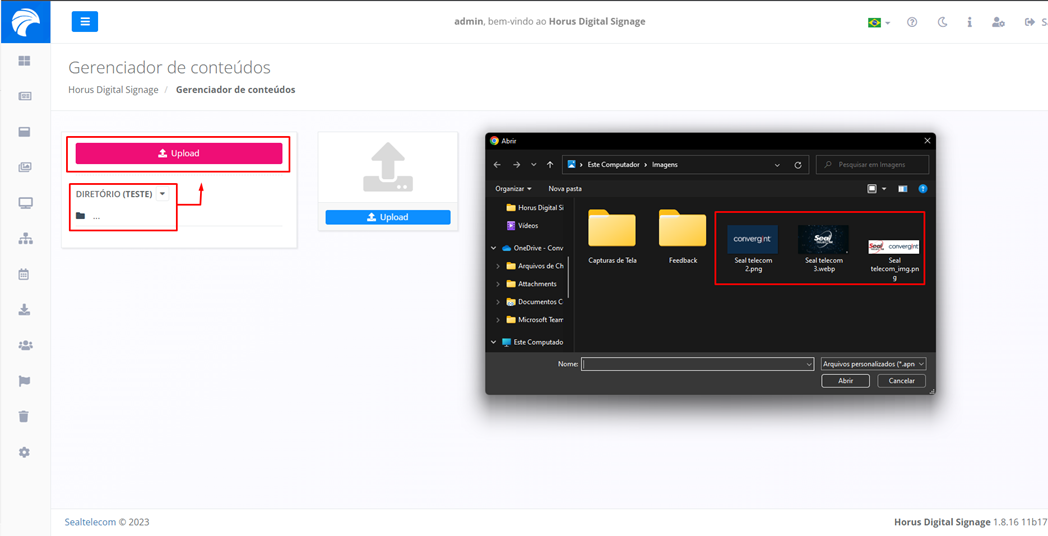The image size is (1048, 536).
Task: Click the pink Upload button
Action: tap(179, 153)
